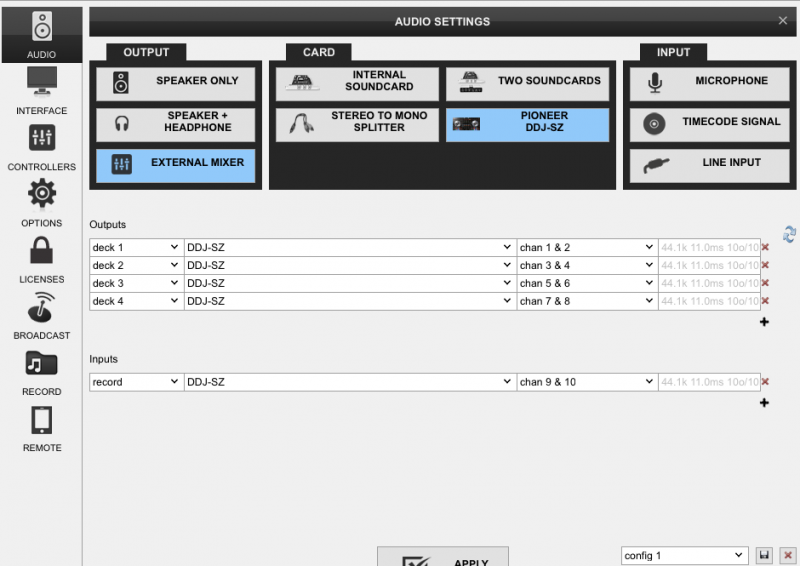The width and height of the screenshot is (800, 566).
Task: Open the chan 5 & 6 dropdown
Action: click(587, 283)
